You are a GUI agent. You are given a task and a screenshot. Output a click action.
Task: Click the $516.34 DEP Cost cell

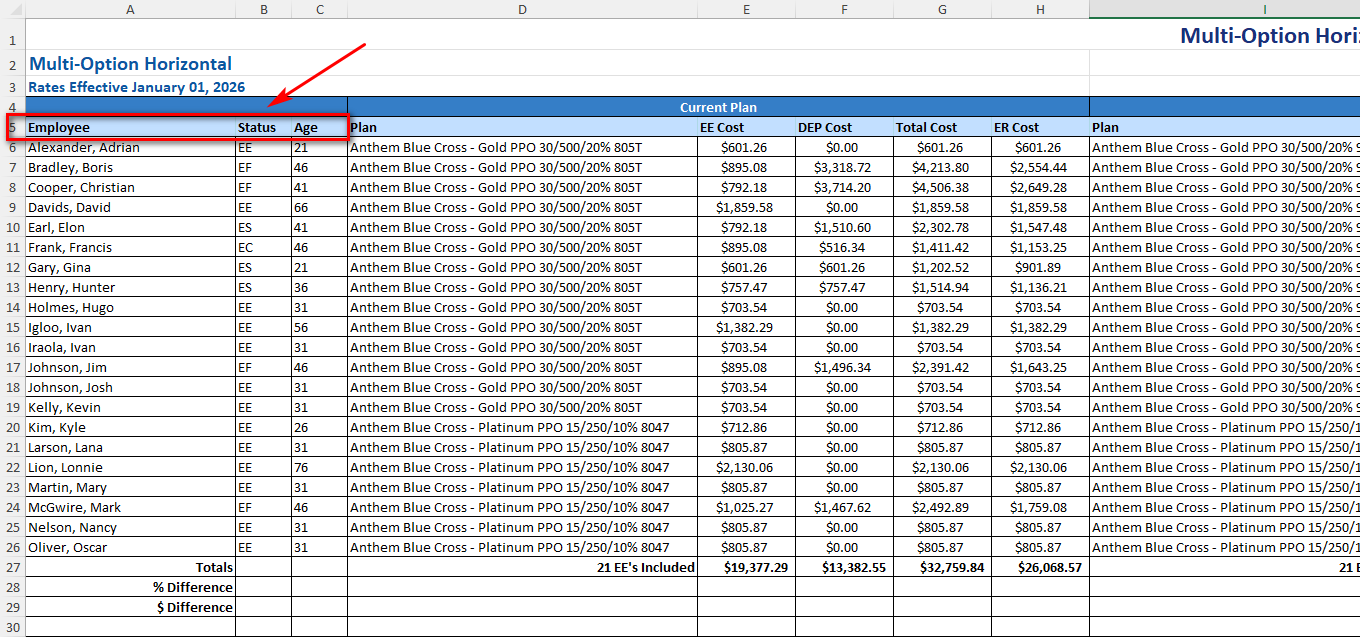point(844,247)
